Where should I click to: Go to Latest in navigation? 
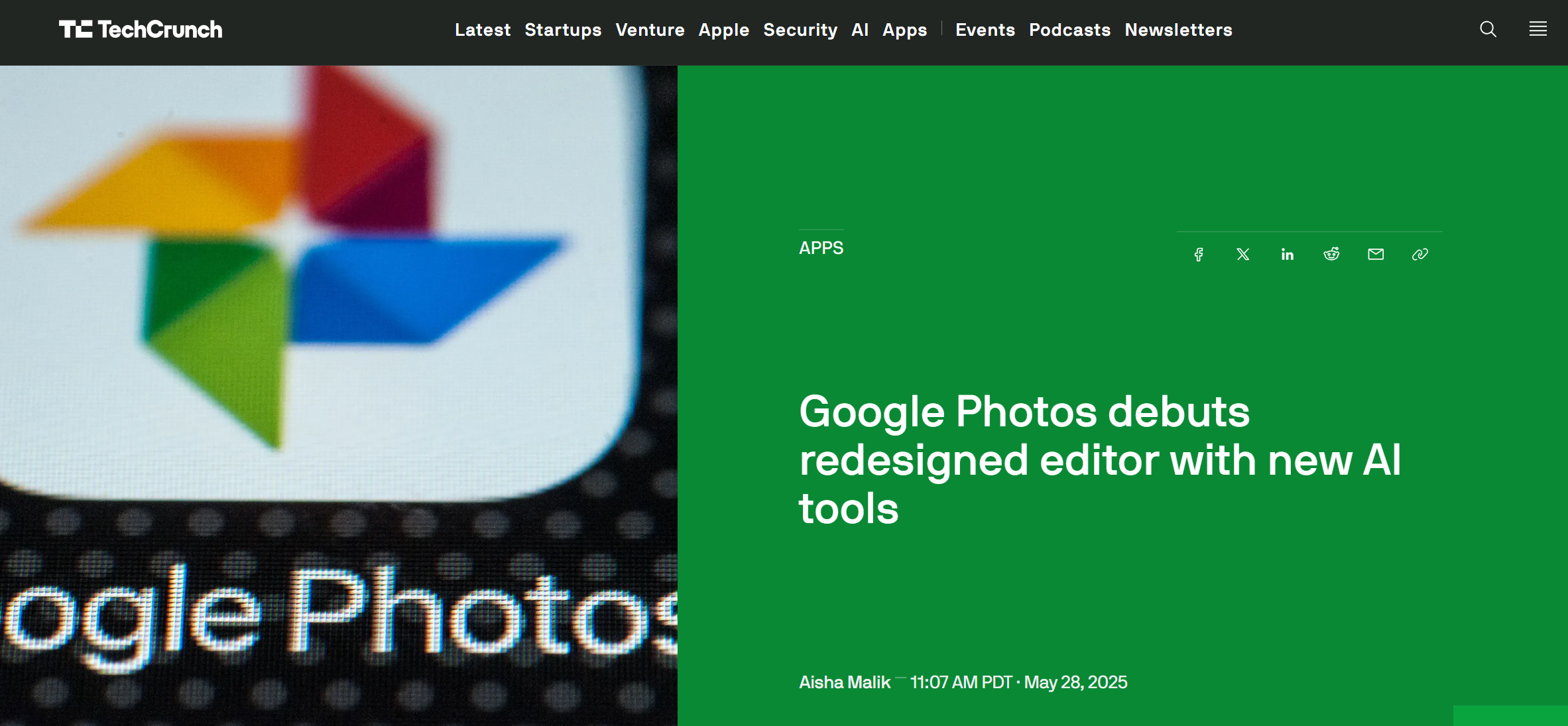(483, 30)
